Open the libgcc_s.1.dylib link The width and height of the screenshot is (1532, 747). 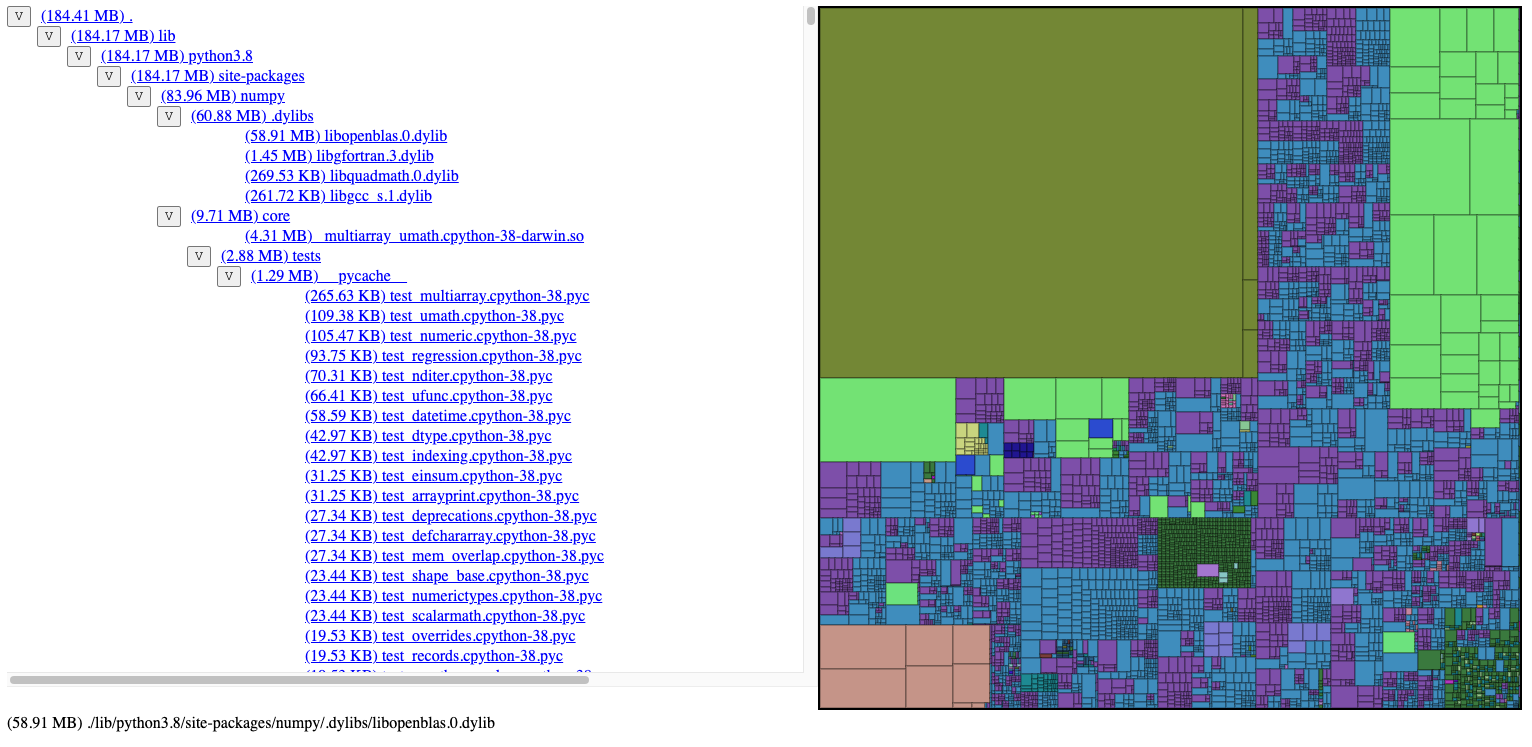tap(338, 195)
